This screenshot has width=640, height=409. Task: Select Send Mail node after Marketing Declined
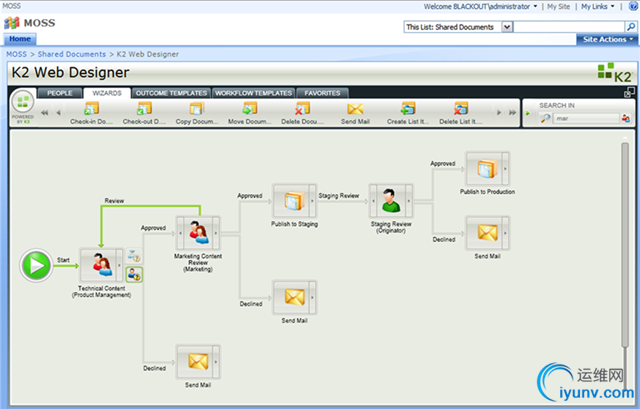294,298
